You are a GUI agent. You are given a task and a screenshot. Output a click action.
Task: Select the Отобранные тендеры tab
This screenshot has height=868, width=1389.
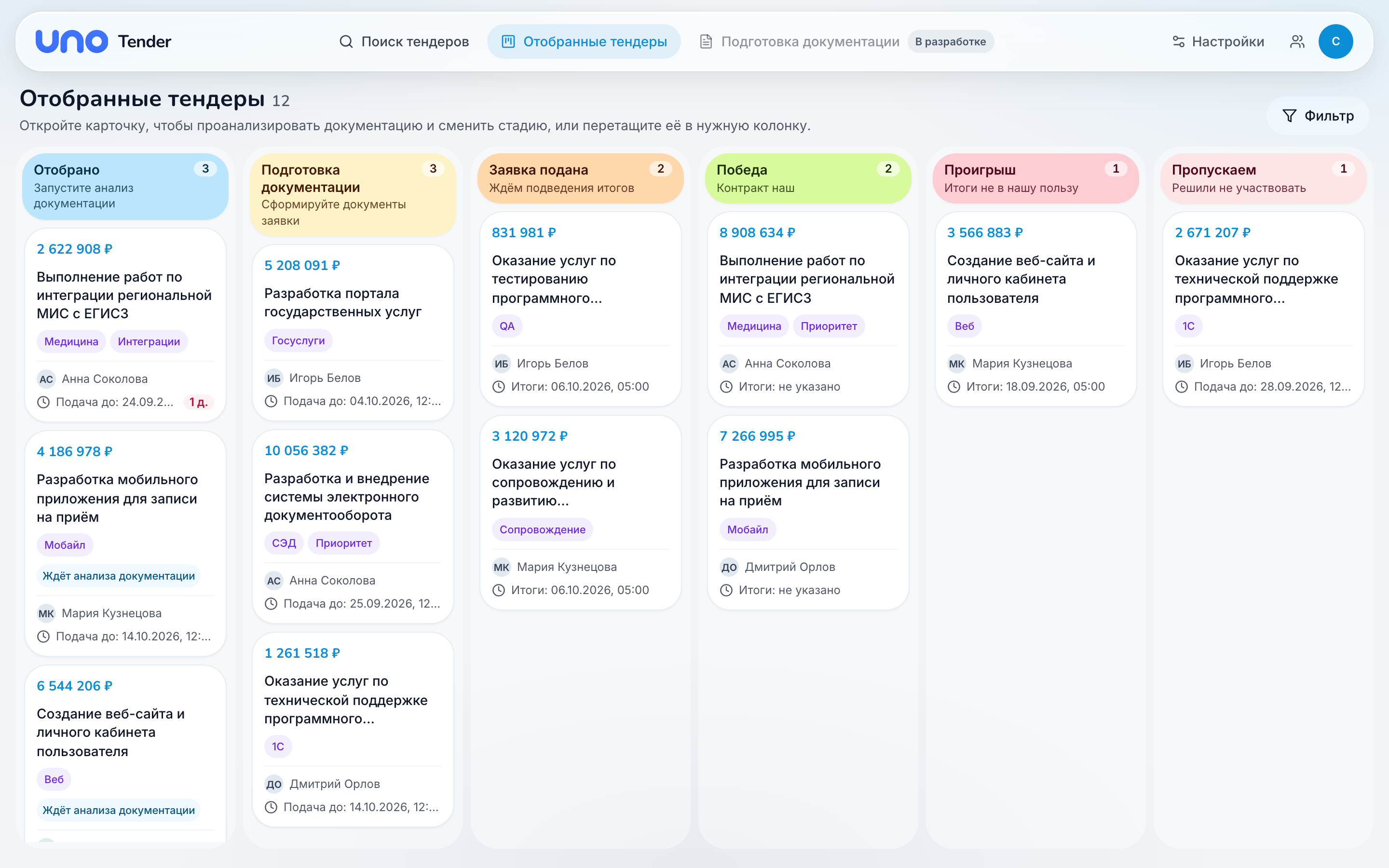coord(584,41)
